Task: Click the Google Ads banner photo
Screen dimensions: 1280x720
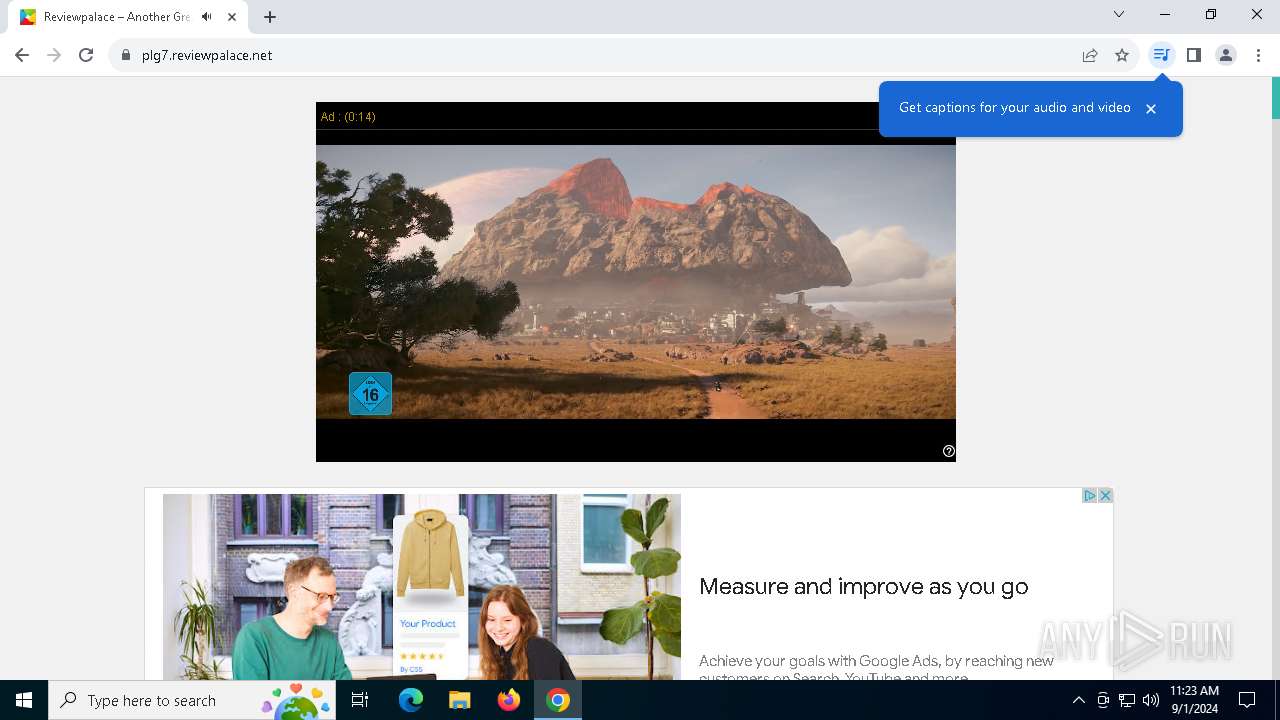Action: pyautogui.click(x=422, y=587)
